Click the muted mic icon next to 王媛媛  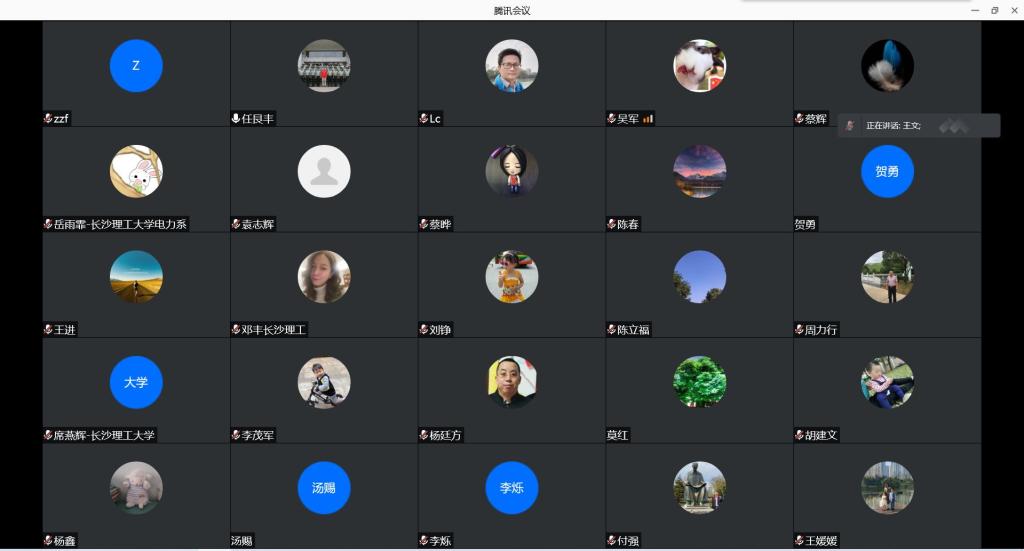799,541
